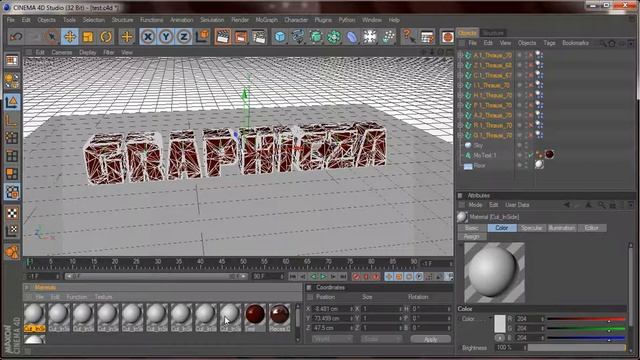This screenshot has width=640, height=360.
Task: Switch to the Specular material tab
Action: point(531,228)
